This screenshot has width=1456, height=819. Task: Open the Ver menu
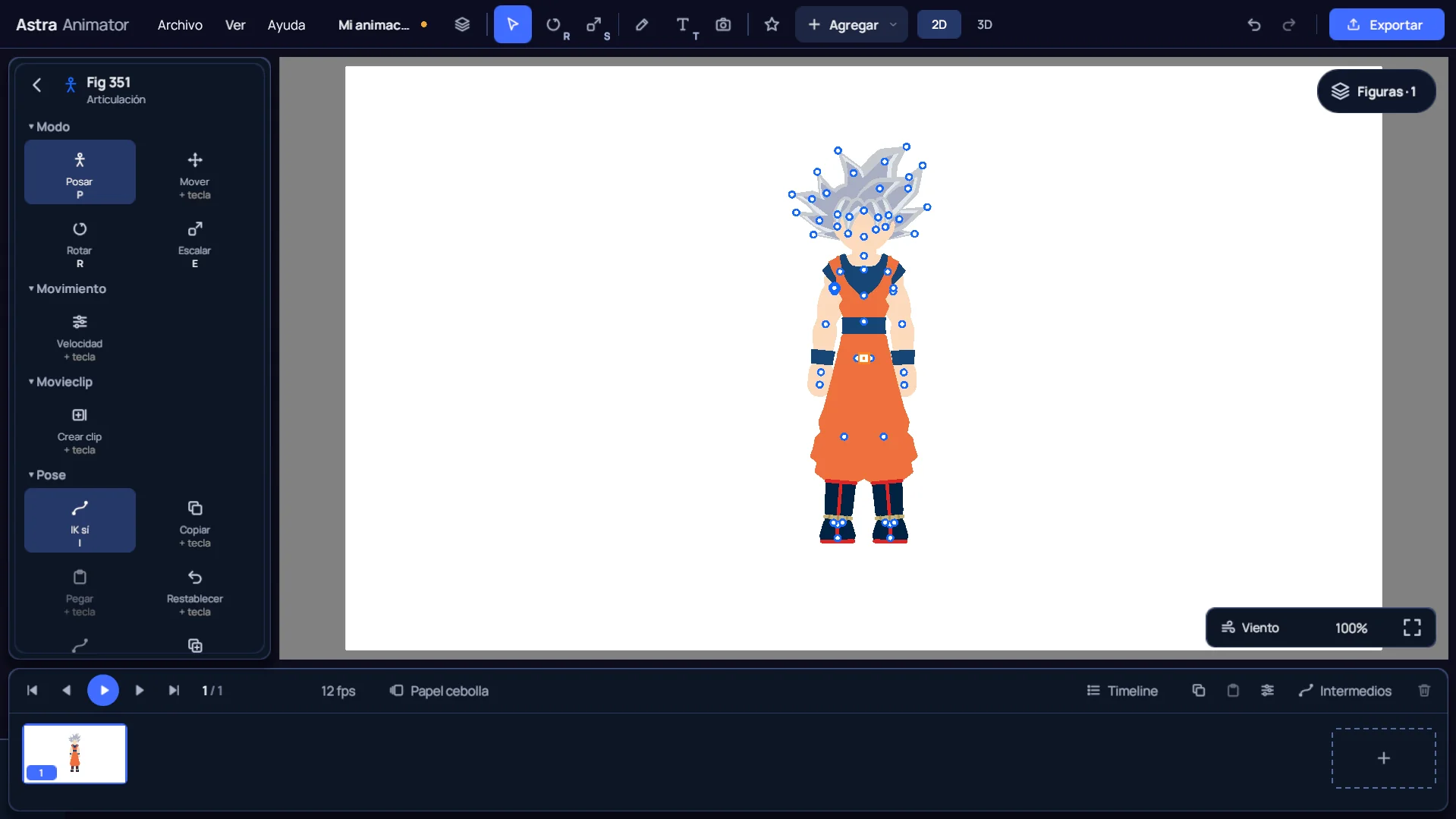pyautogui.click(x=235, y=25)
